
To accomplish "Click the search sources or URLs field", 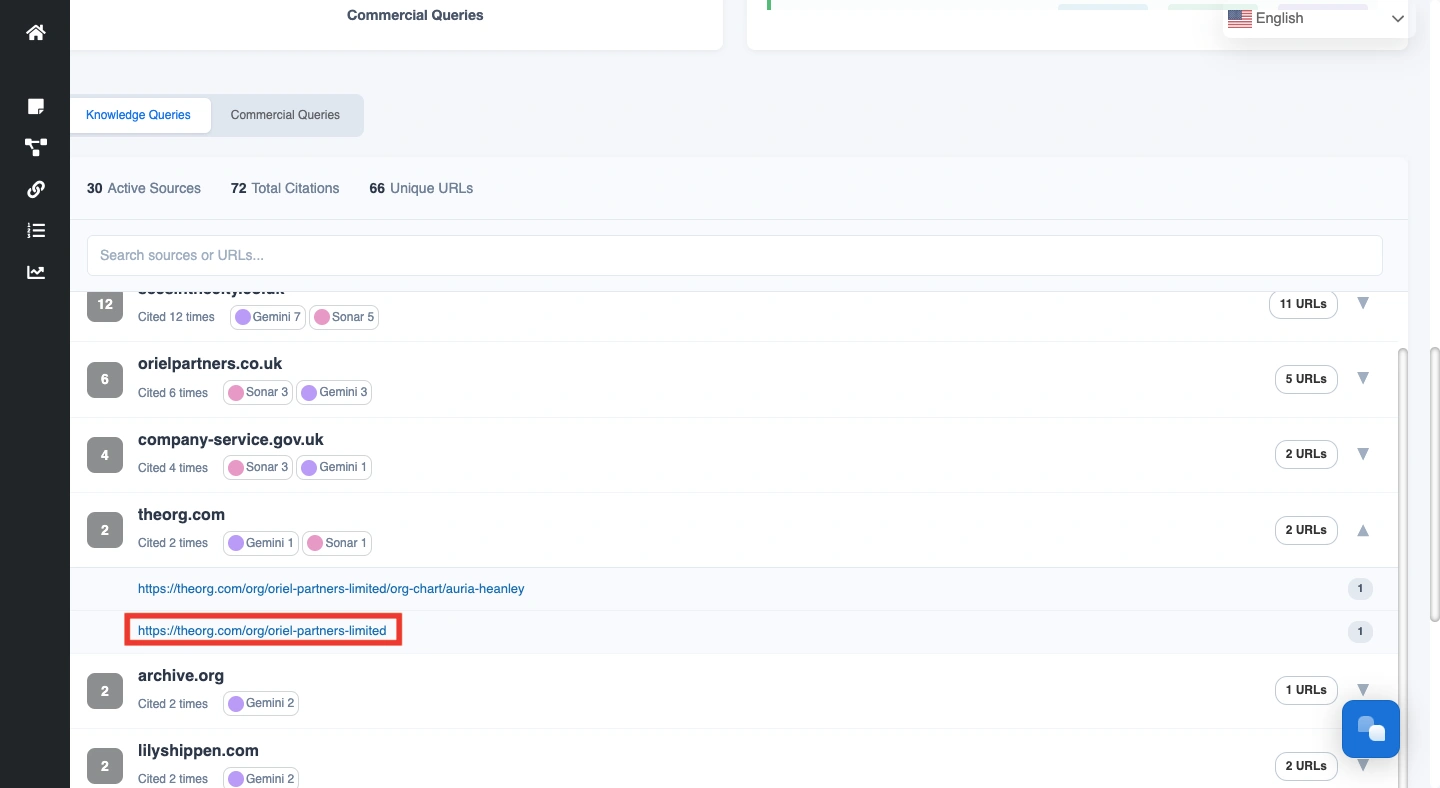I will click(x=734, y=255).
